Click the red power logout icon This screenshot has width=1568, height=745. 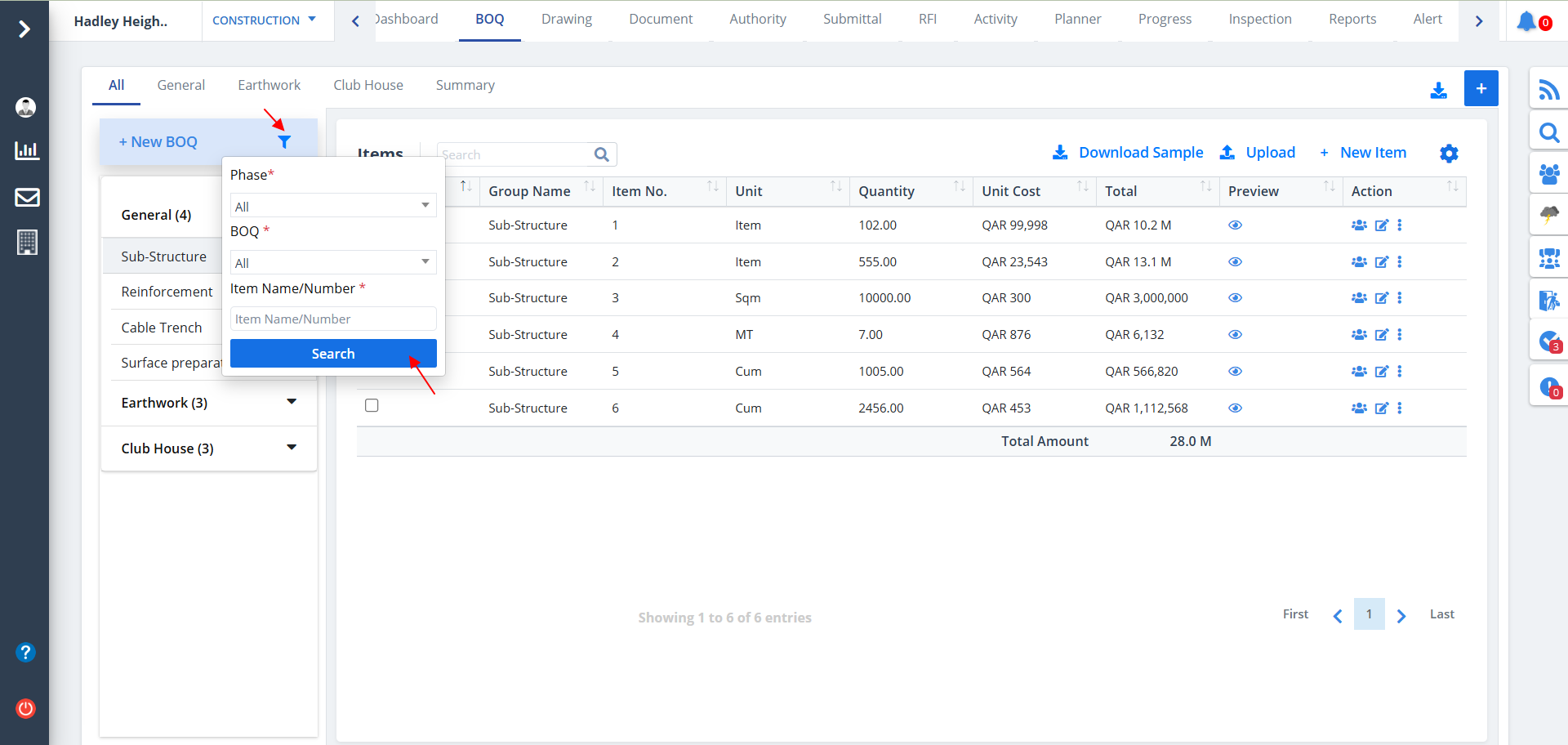point(26,708)
